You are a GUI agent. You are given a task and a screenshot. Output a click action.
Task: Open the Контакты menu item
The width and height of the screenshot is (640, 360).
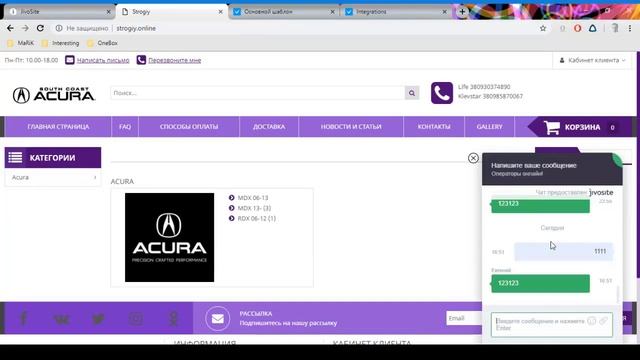point(434,127)
